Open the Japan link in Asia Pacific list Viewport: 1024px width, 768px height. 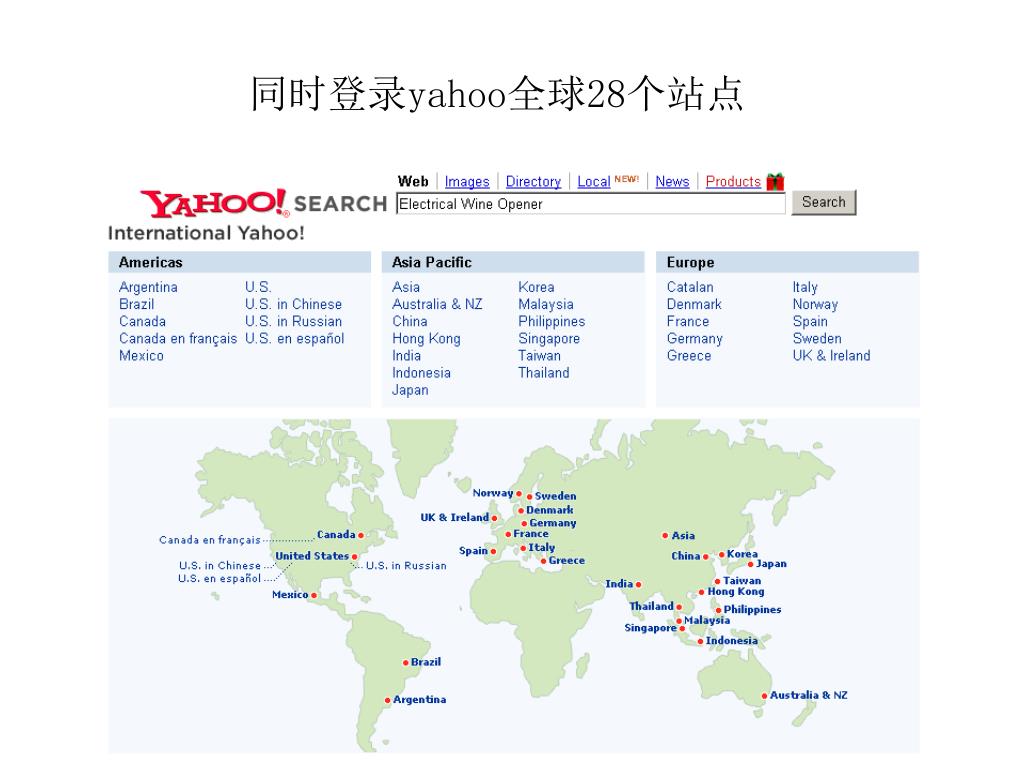click(x=410, y=390)
